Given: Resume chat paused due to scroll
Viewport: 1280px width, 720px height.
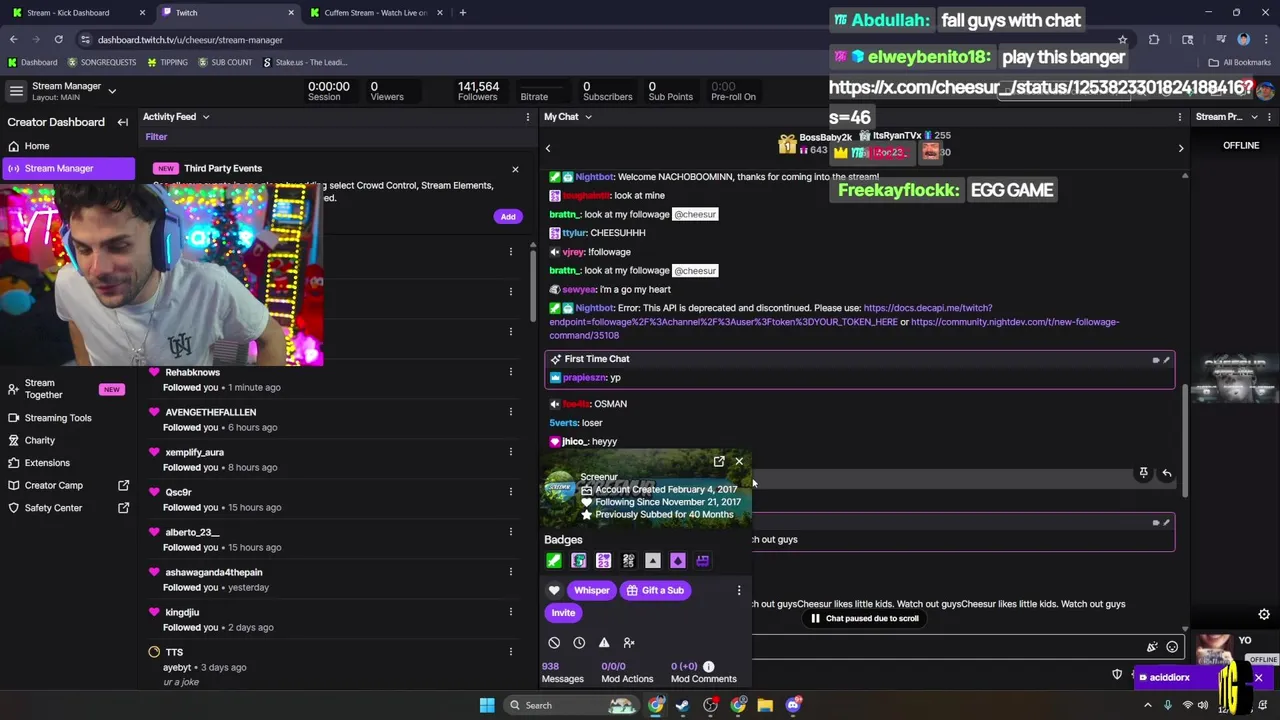Looking at the screenshot, I should [x=864, y=618].
